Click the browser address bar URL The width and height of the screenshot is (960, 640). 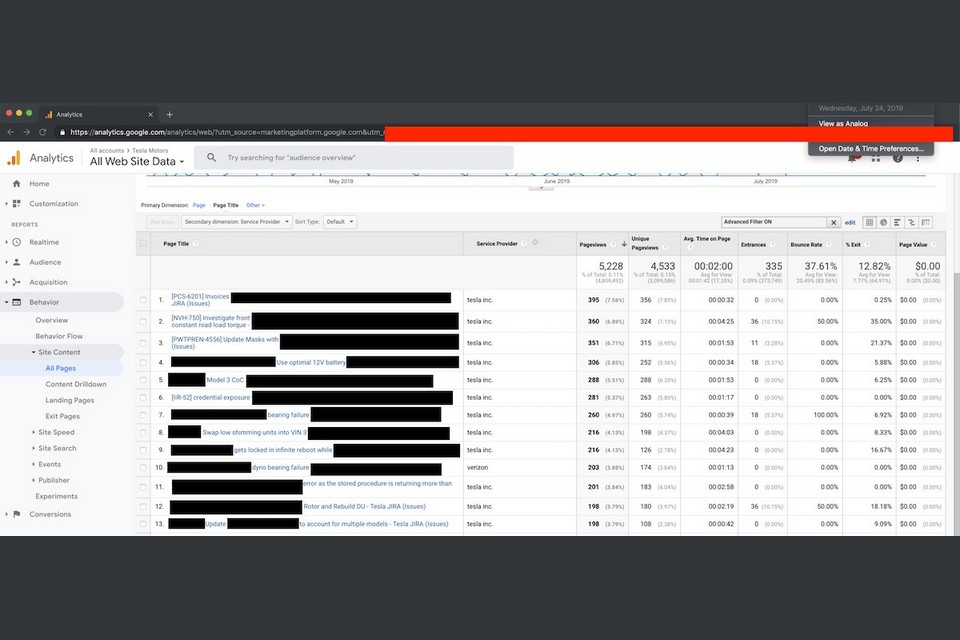[x=227, y=132]
